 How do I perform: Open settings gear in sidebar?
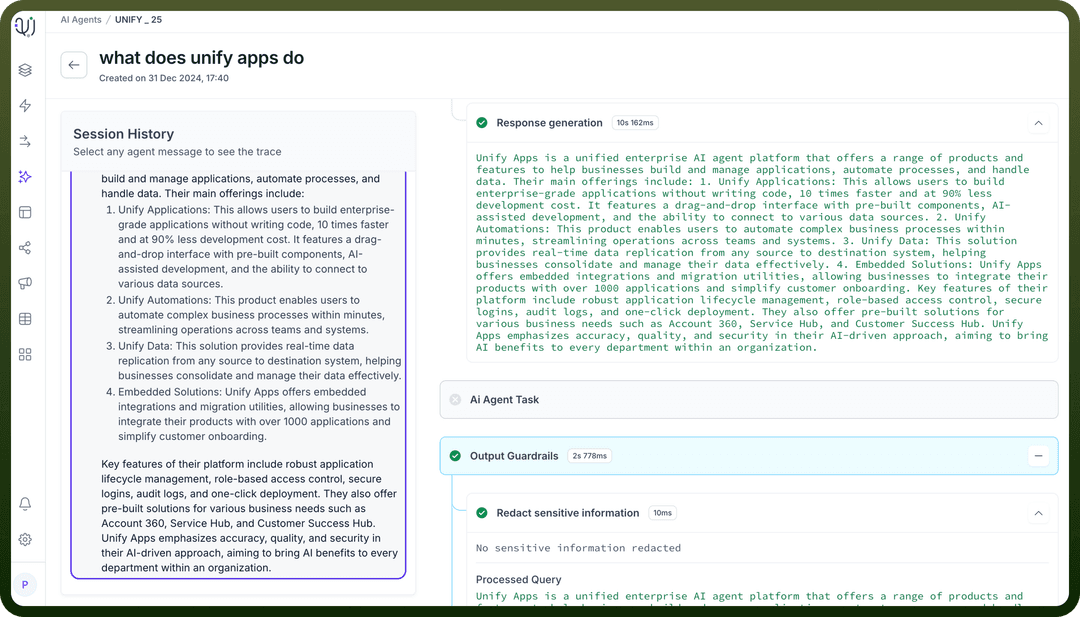point(25,539)
